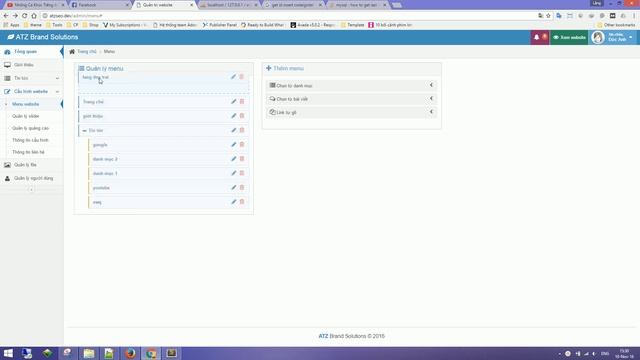The width and height of the screenshot is (640, 360).
Task: Edit the danh mục 2 submenu item
Action: pyautogui.click(x=233, y=159)
